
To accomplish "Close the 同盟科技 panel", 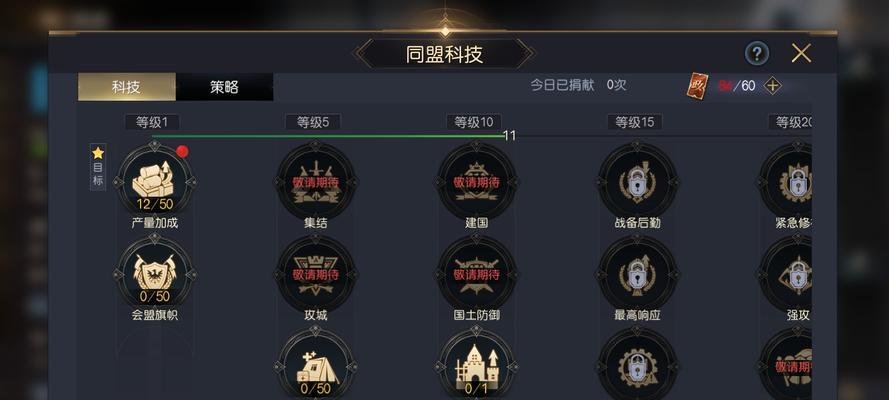I will pos(801,54).
